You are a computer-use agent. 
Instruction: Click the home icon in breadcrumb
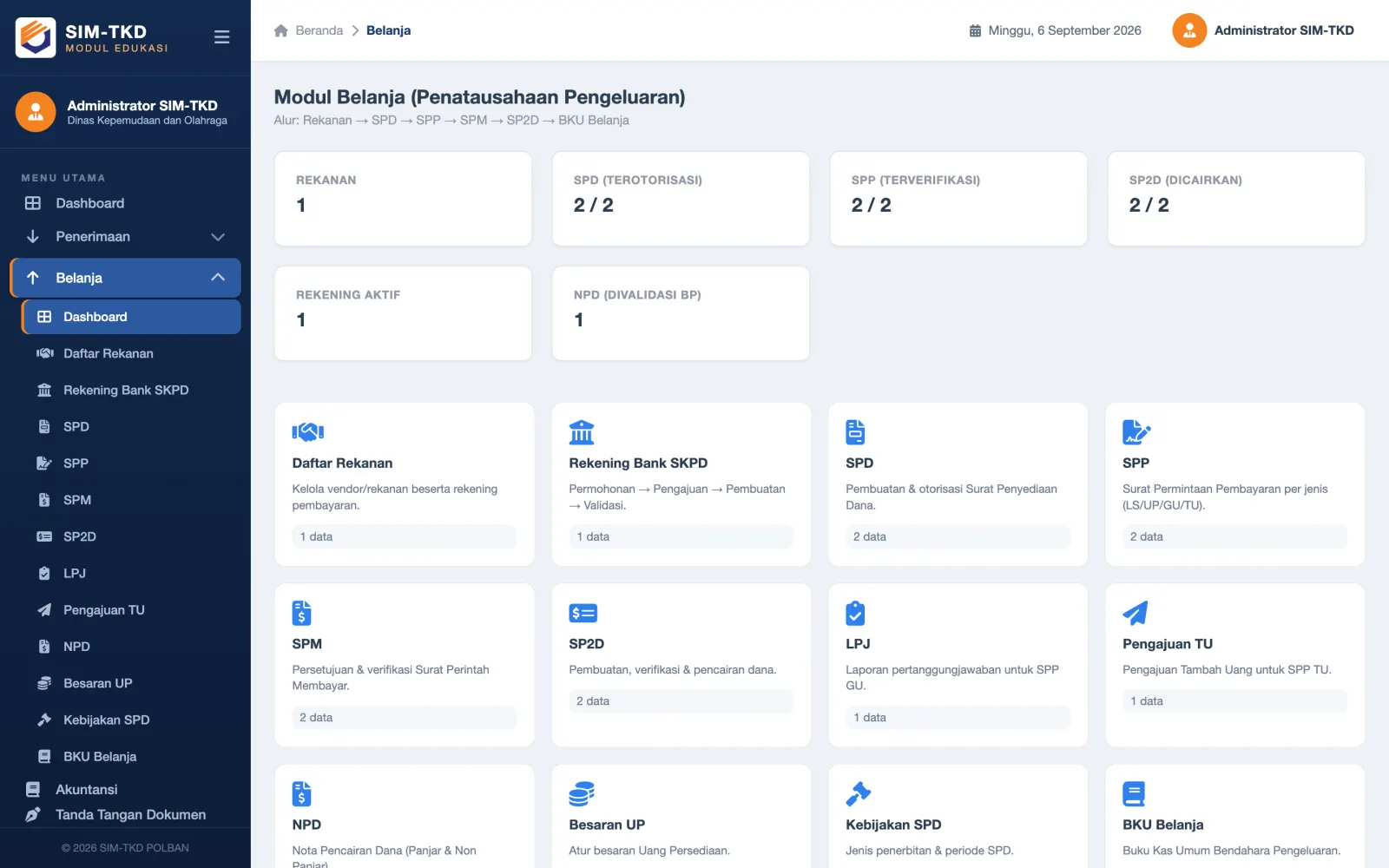click(x=281, y=30)
